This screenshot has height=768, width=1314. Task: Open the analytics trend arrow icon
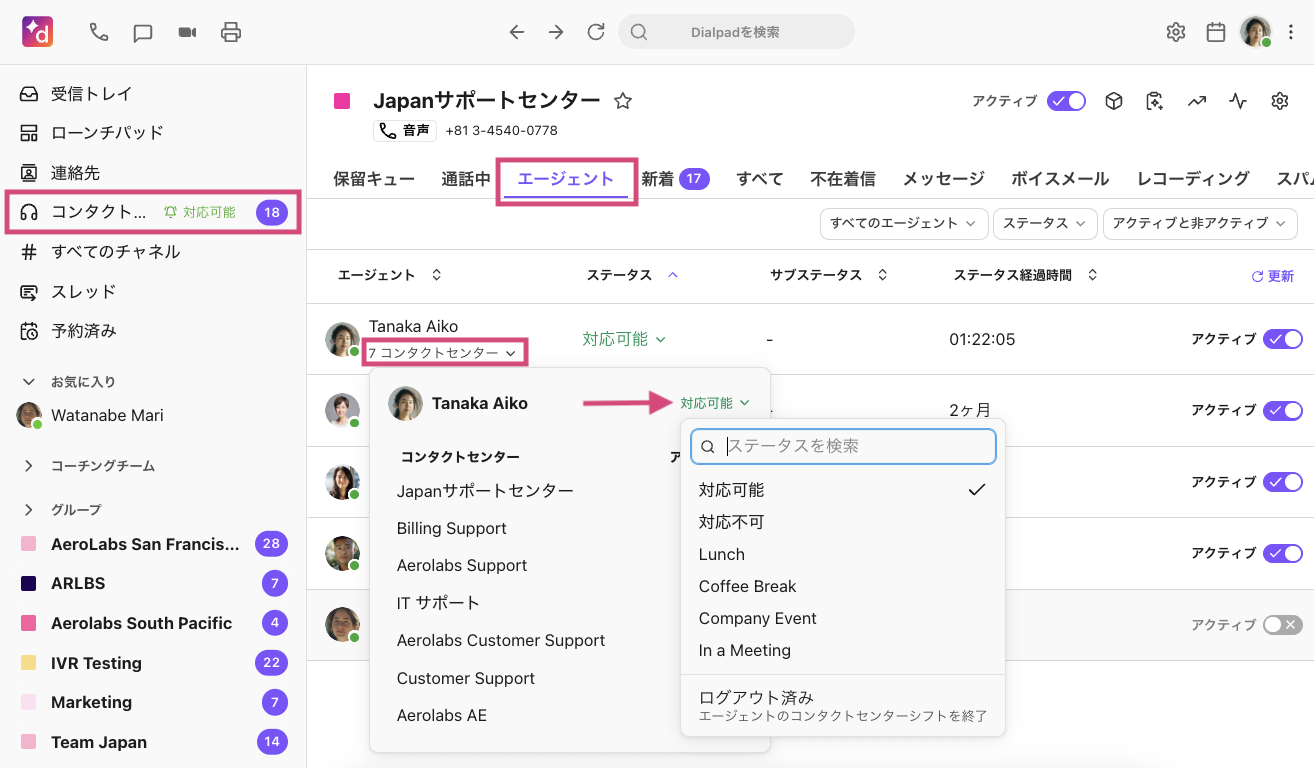pos(1196,101)
